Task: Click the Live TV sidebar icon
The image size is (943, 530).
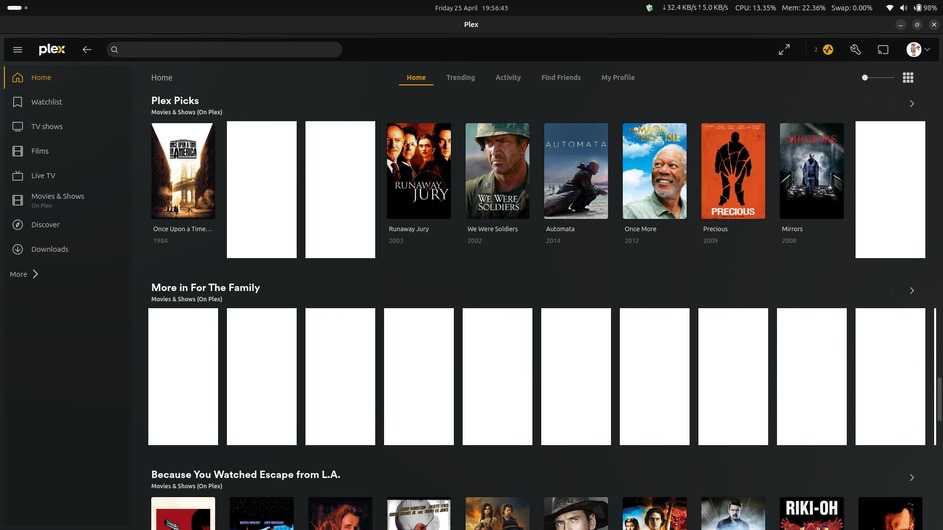Action: tap(18, 176)
